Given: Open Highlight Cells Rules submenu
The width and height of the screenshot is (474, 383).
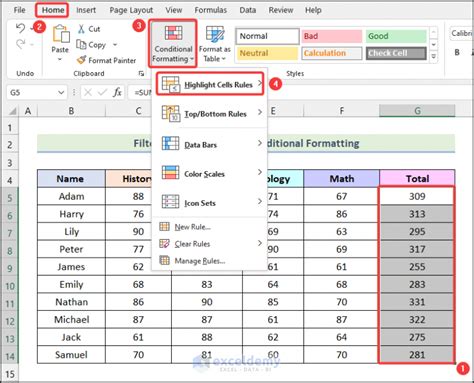Looking at the screenshot, I should 210,84.
